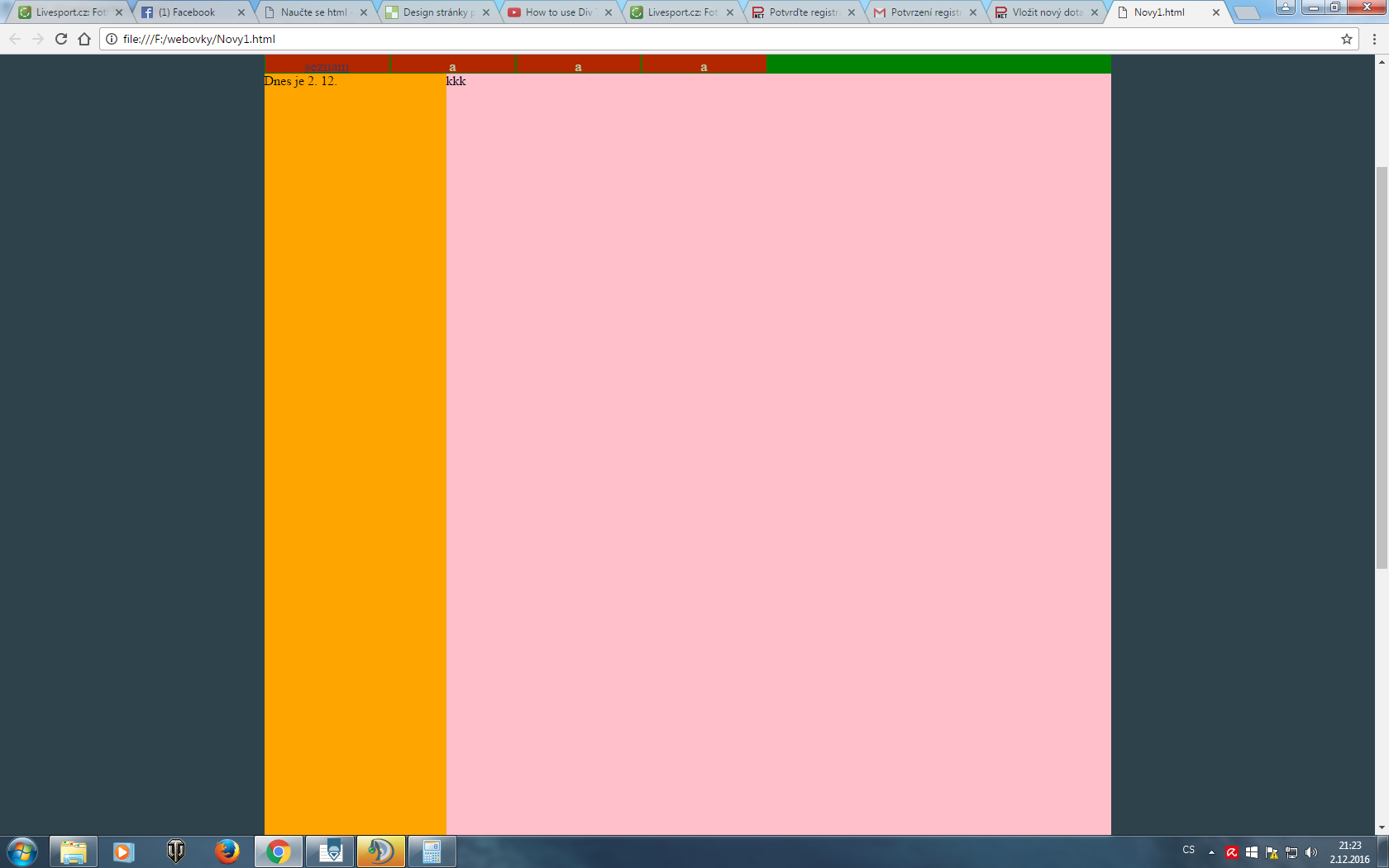
Task: Click the Windows logo tray icon
Action: [x=1252, y=852]
